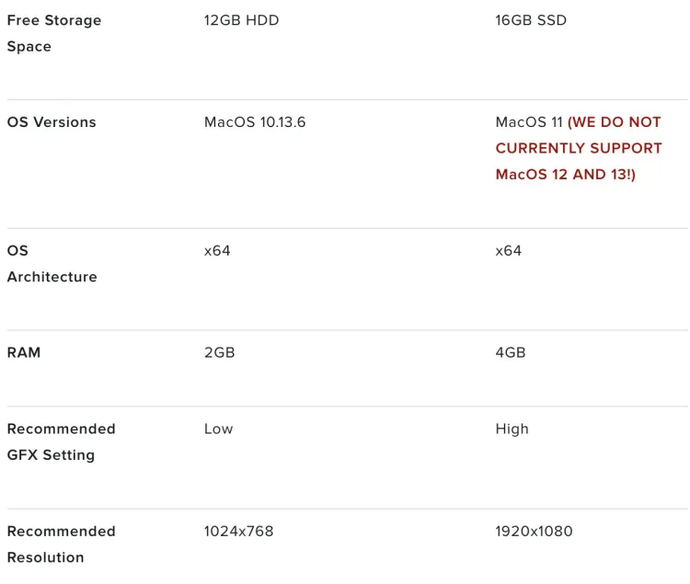
Task: Click the x64 value in minimum column
Action: pos(217,250)
